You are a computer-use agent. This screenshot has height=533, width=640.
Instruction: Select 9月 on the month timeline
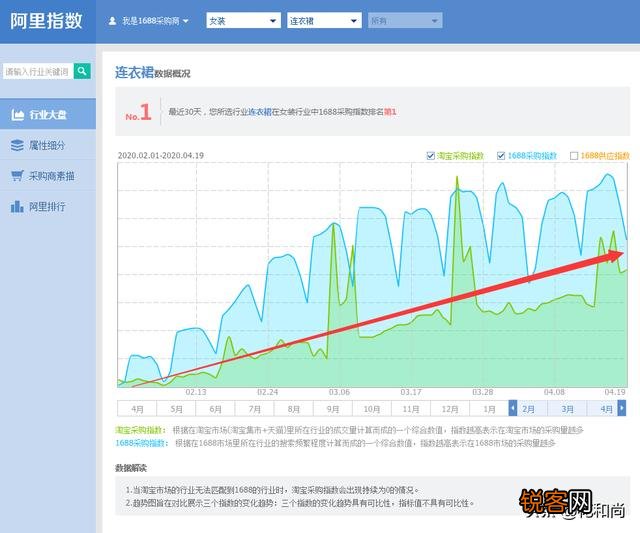[333, 409]
